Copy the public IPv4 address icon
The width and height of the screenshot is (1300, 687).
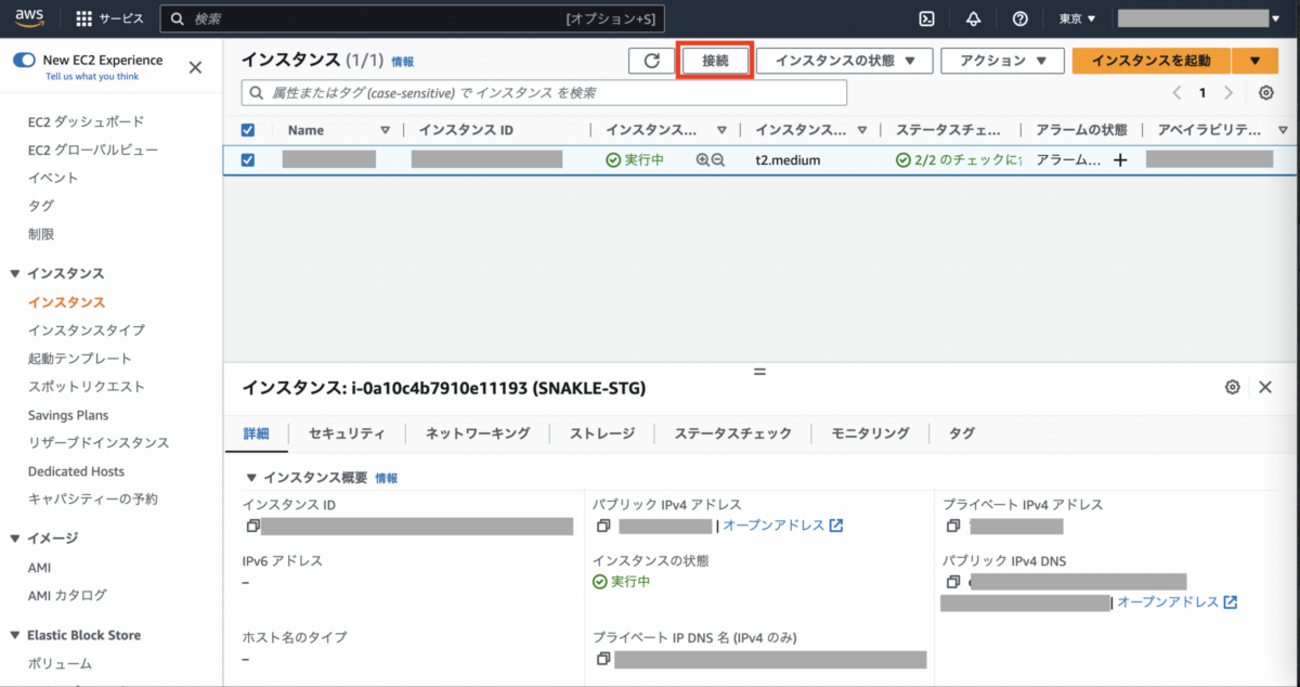click(x=603, y=526)
